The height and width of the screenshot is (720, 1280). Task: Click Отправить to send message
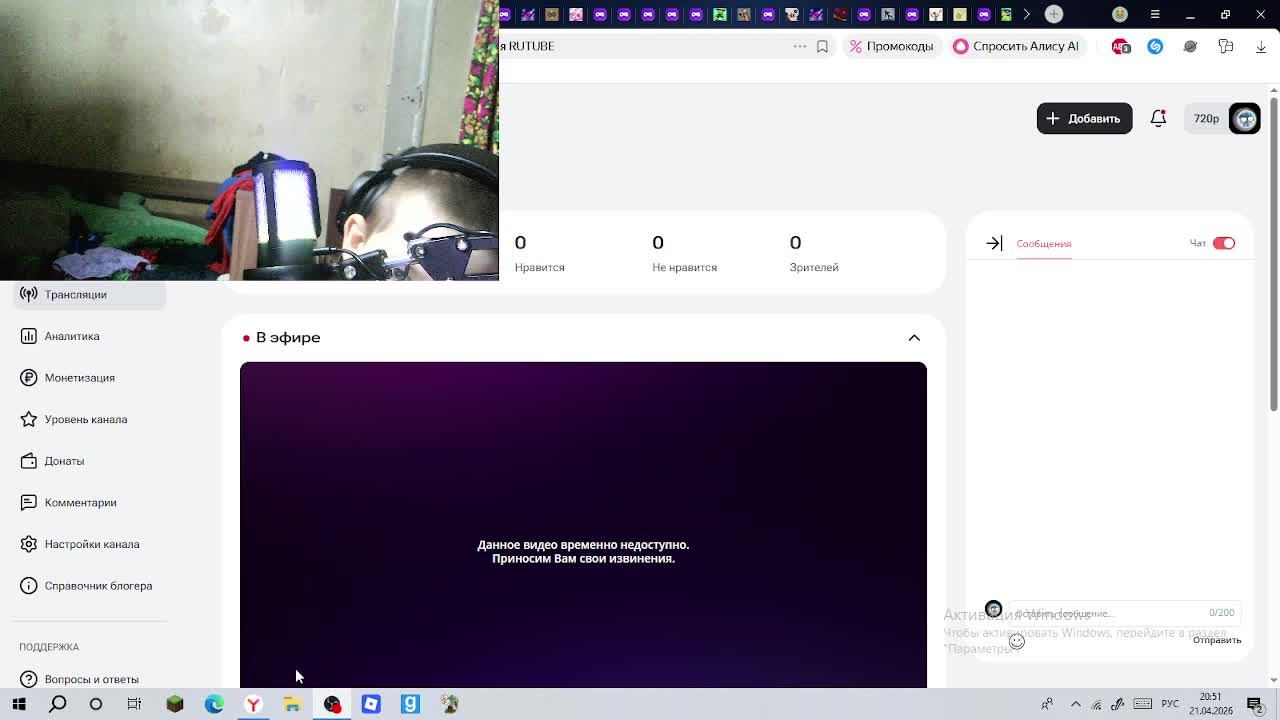tap(1217, 640)
